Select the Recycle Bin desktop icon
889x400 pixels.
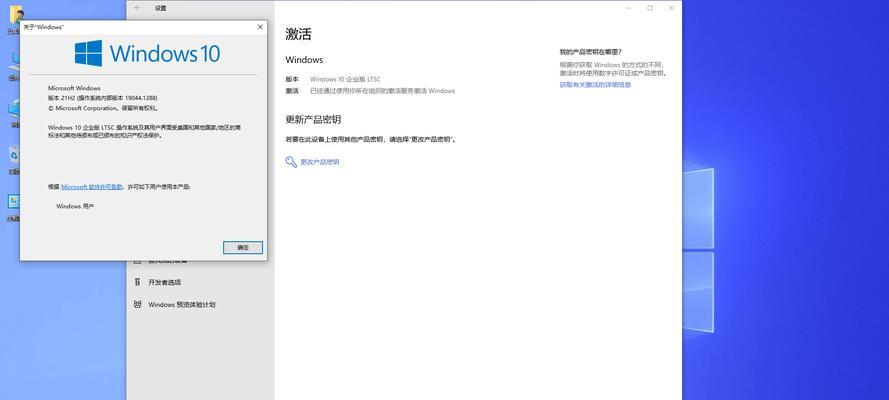point(14,158)
